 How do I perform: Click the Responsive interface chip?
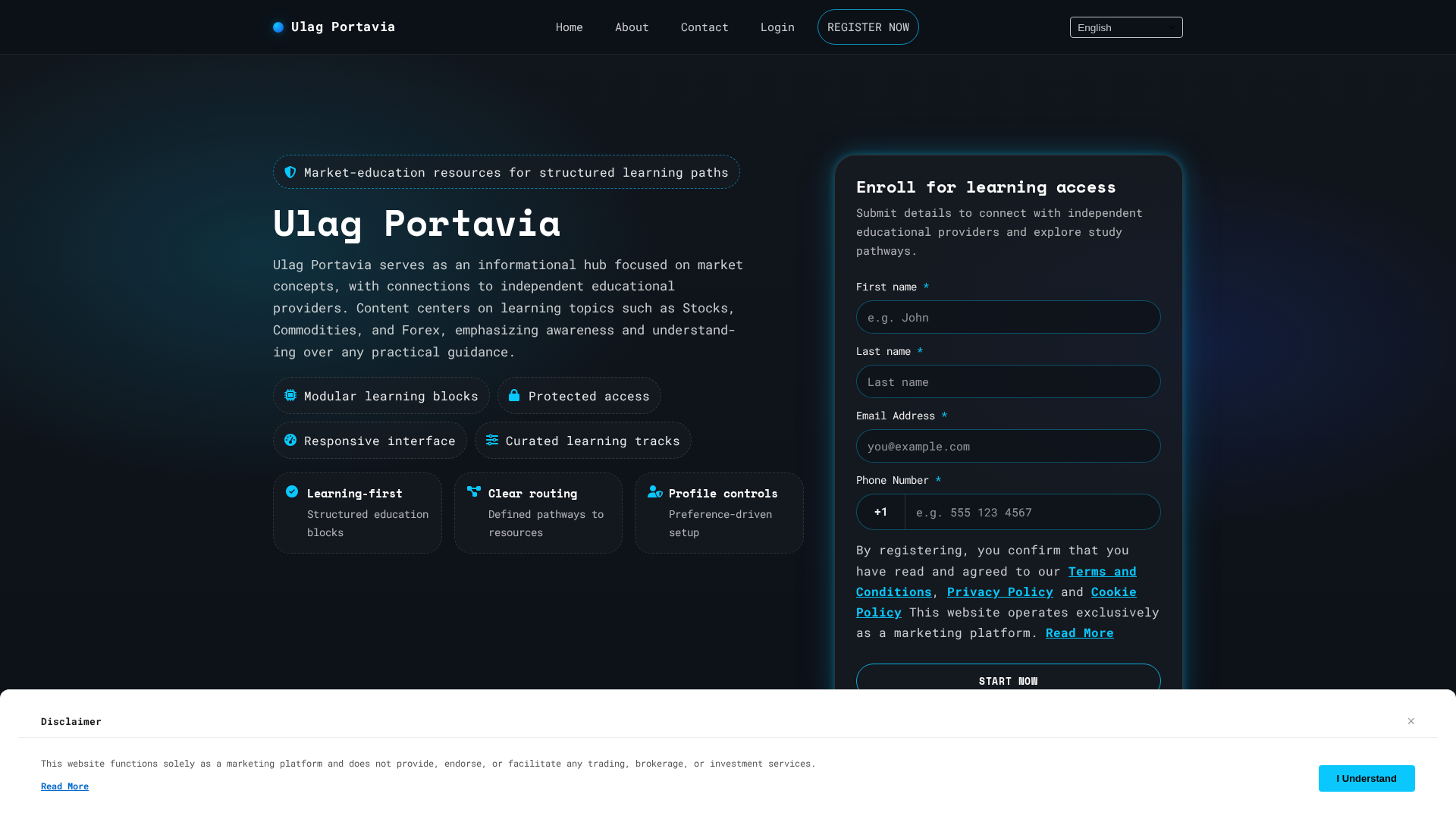[x=370, y=440]
